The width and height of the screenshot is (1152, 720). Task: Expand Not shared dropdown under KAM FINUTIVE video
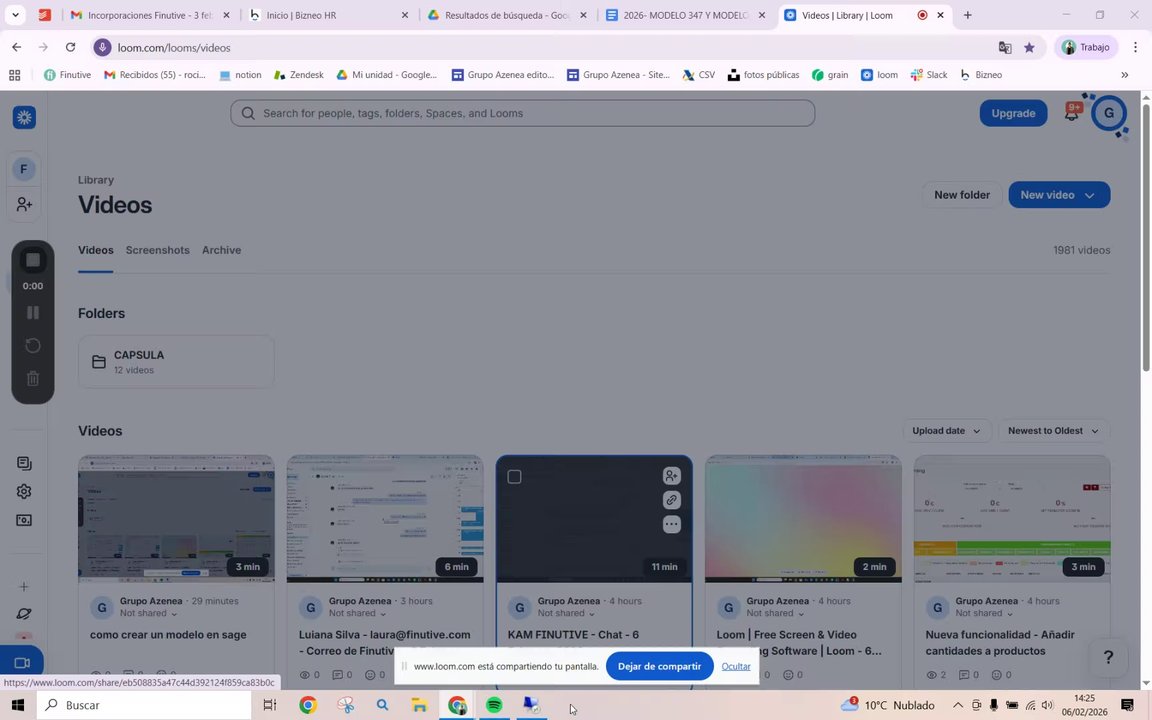[x=566, y=613]
